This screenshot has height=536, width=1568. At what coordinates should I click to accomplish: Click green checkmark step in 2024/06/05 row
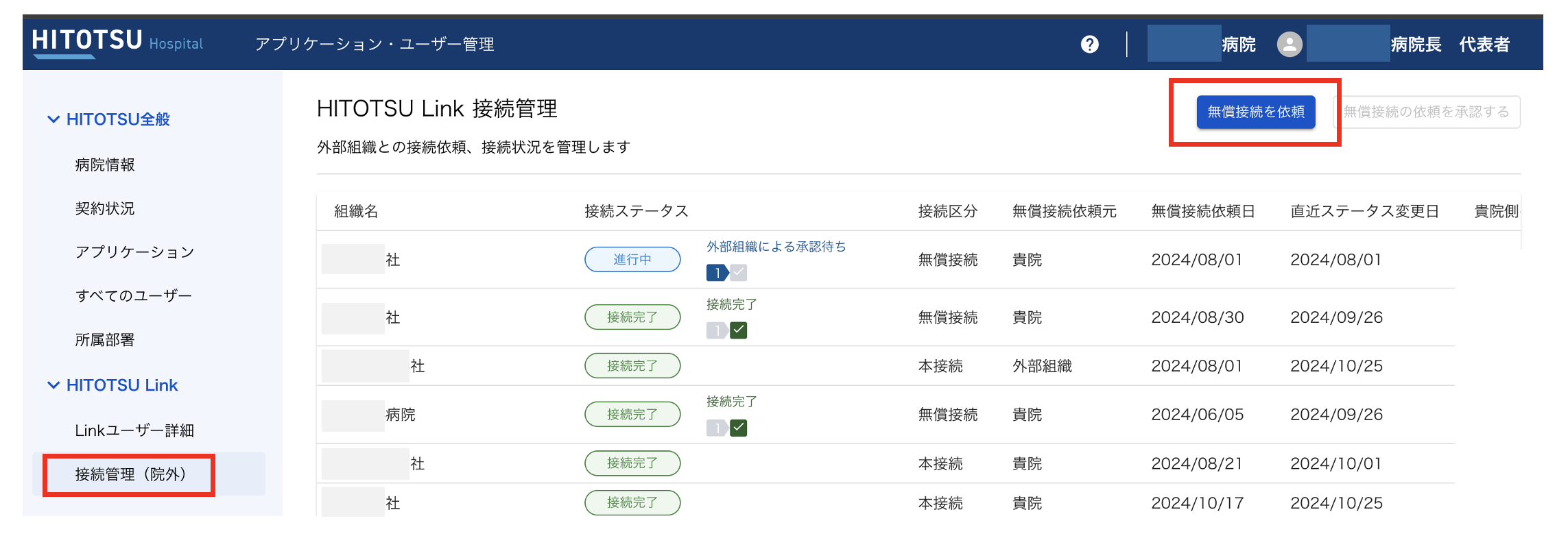[739, 428]
